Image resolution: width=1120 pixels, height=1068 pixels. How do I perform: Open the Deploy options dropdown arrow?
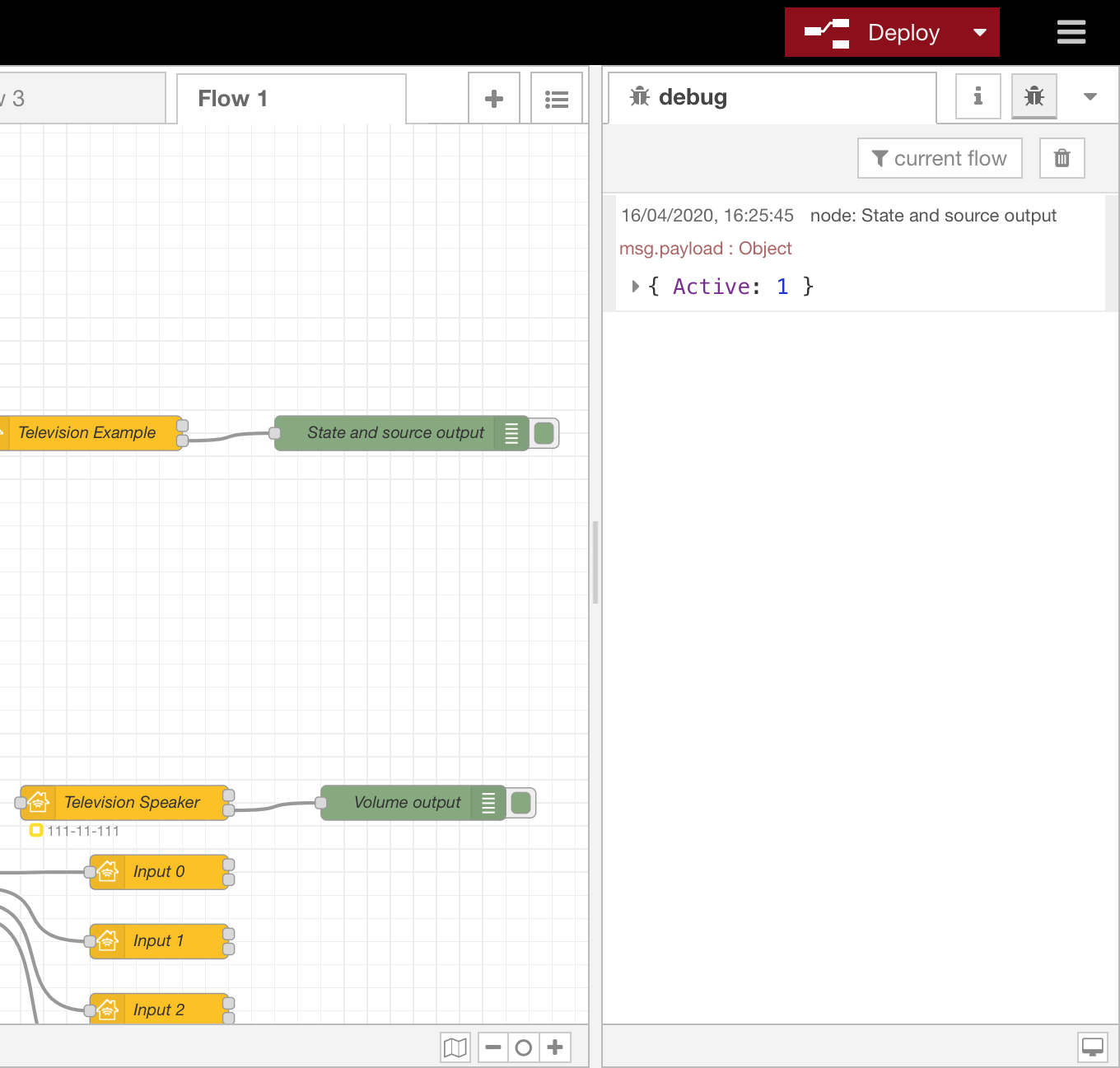(980, 32)
